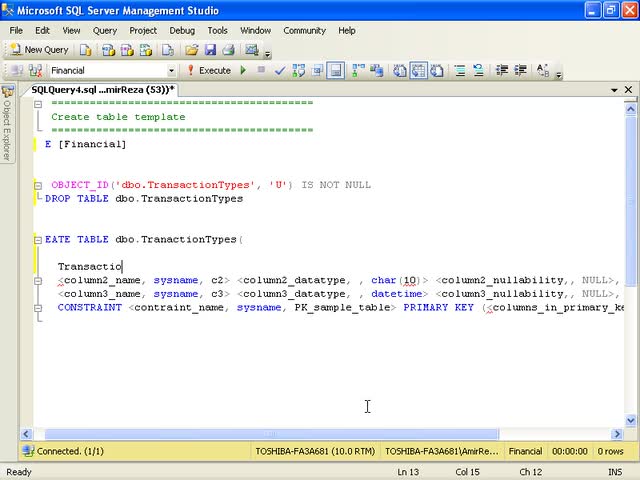
Task: Click the Open File folder icon
Action: (x=191, y=49)
